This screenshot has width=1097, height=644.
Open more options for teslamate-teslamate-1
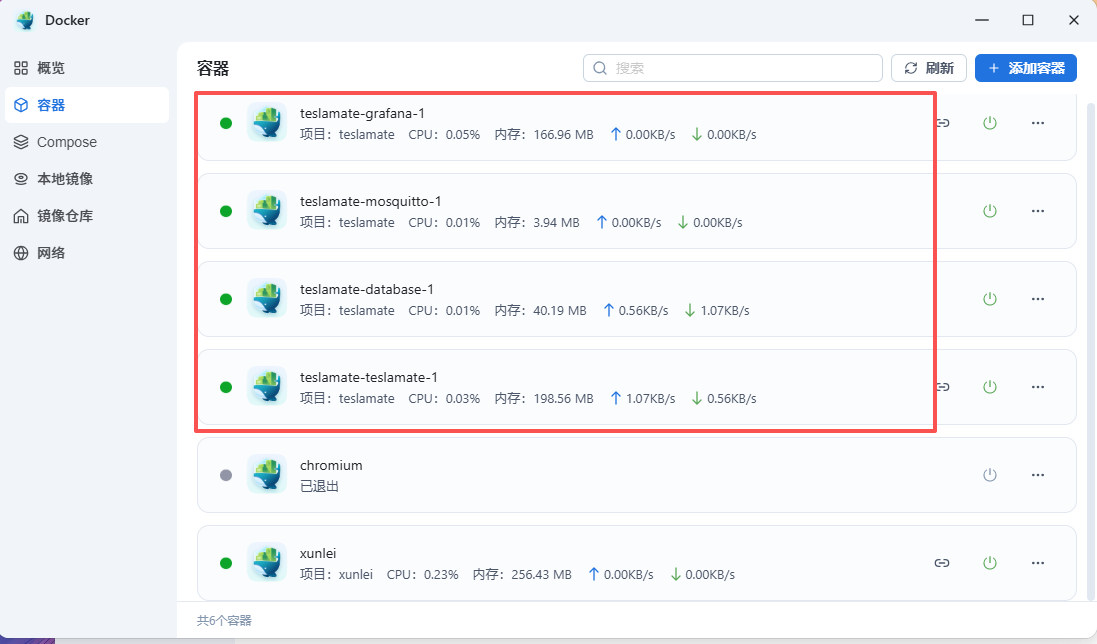[1038, 387]
